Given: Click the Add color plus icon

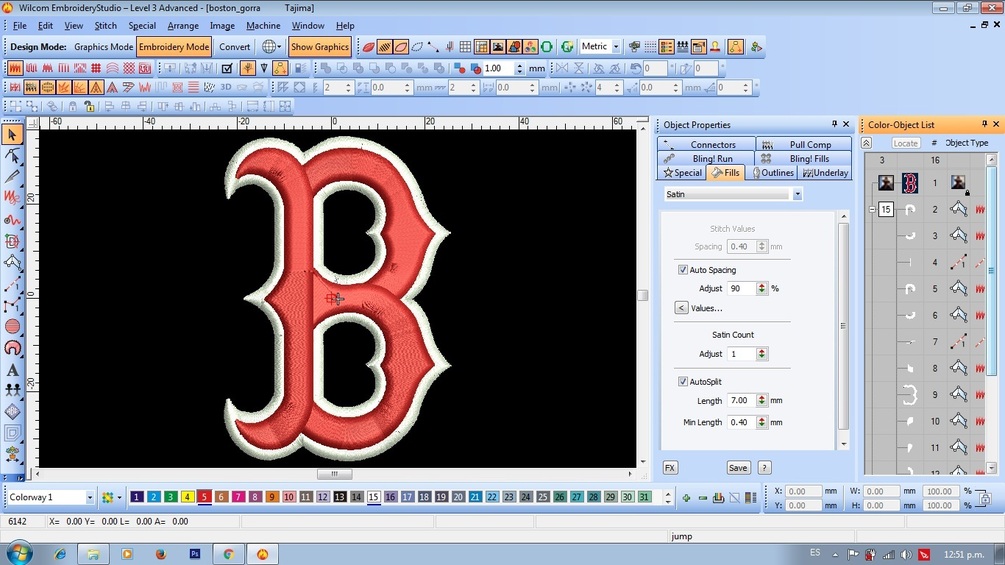Looking at the screenshot, I should click(686, 498).
